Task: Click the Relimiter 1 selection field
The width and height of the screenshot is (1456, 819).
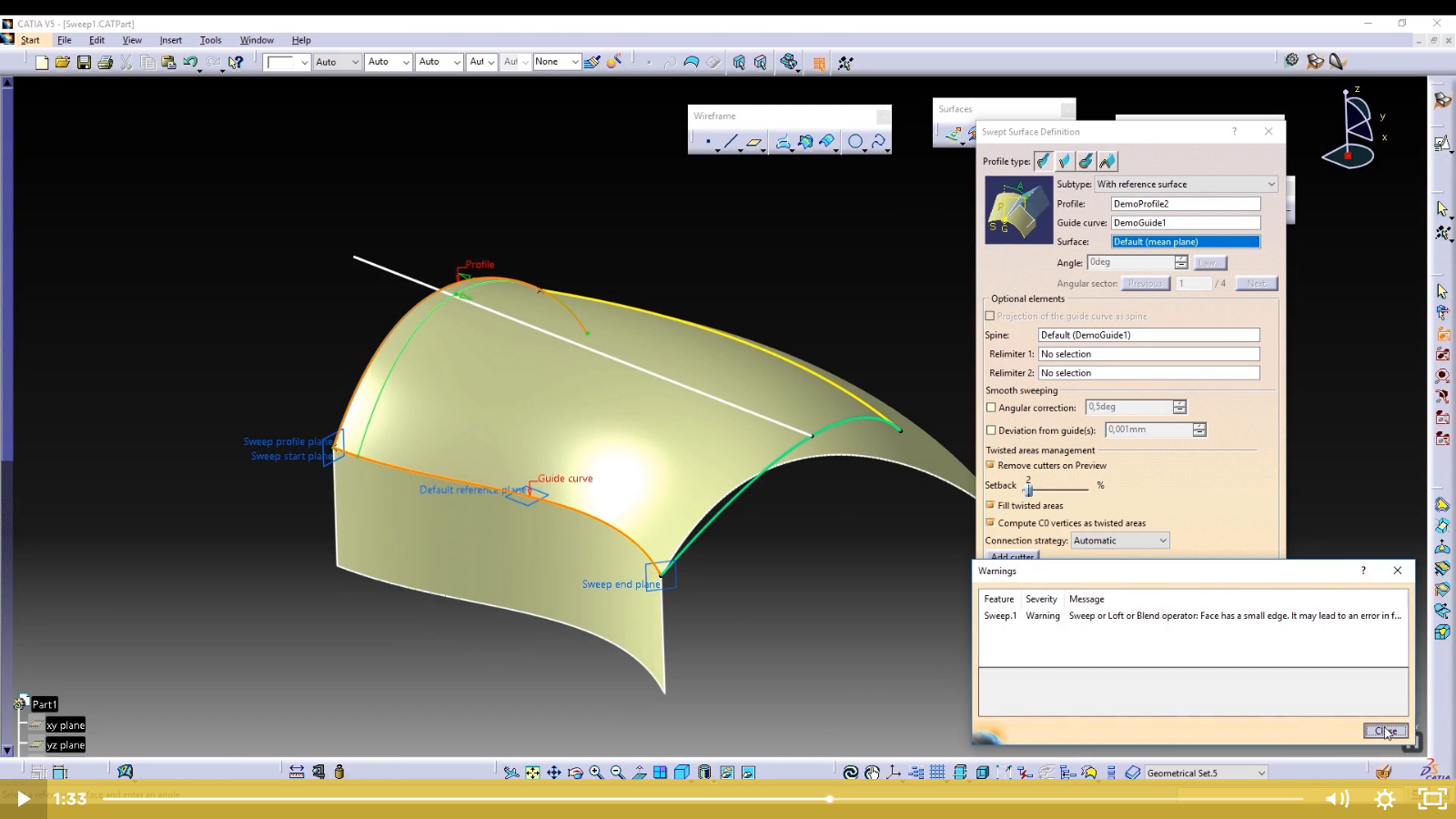Action: 1148,354
